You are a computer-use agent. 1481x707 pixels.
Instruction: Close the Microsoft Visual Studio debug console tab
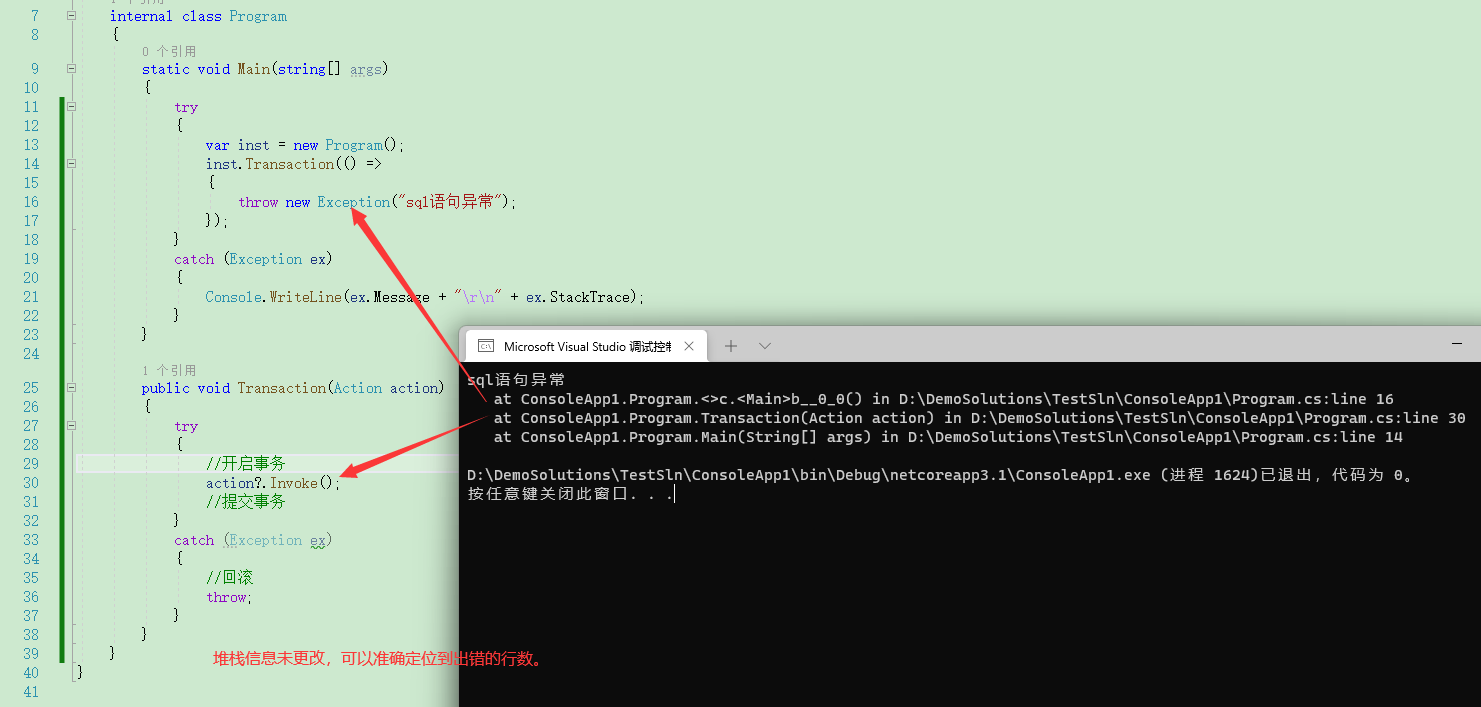click(x=688, y=346)
